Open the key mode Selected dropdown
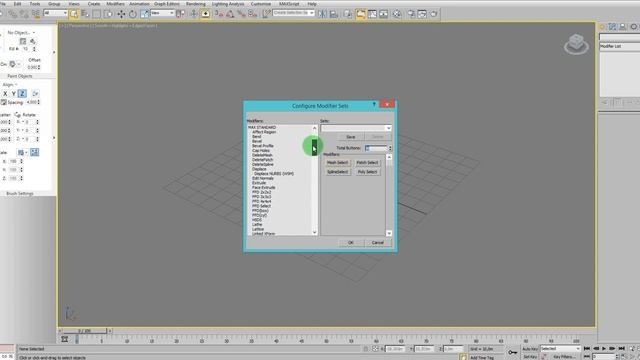 (x=560, y=349)
